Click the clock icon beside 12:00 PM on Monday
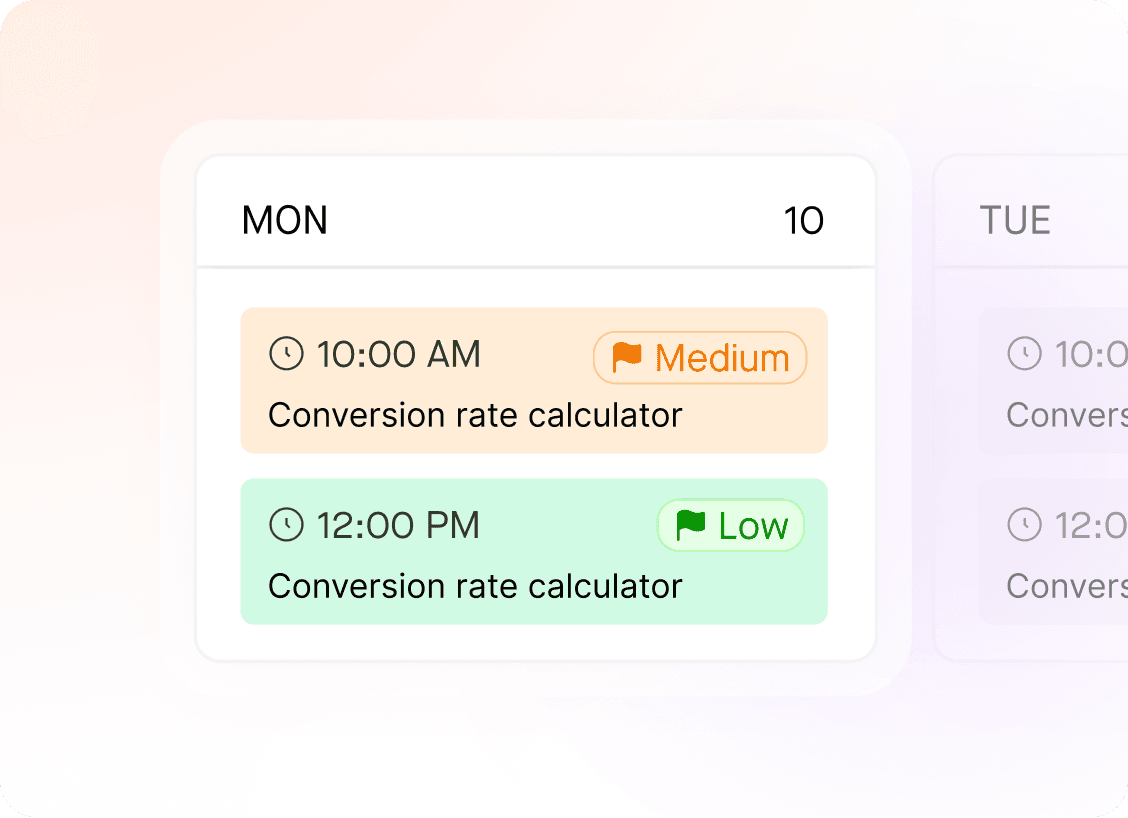 click(x=286, y=525)
